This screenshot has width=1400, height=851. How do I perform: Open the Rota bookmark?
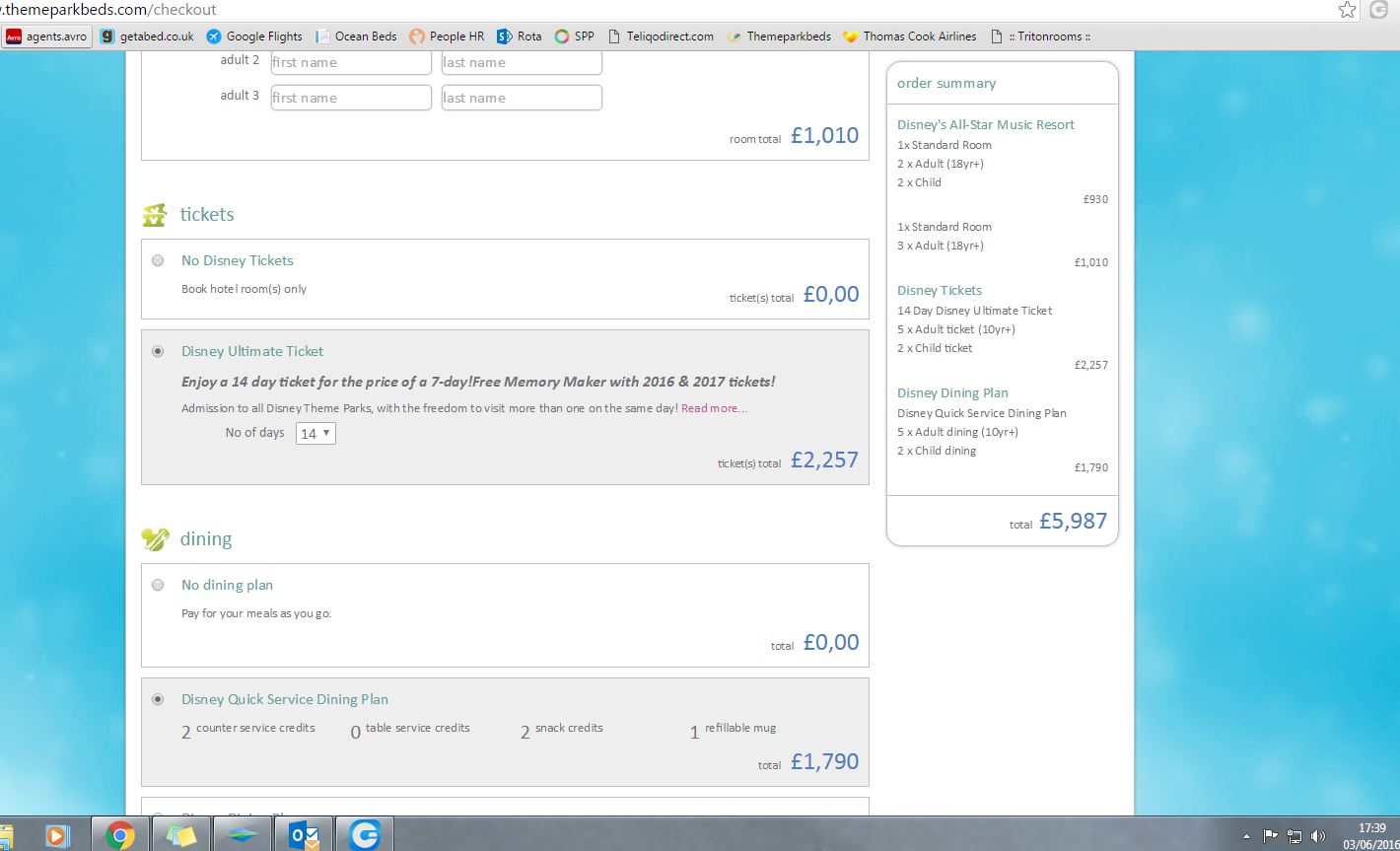coord(519,36)
